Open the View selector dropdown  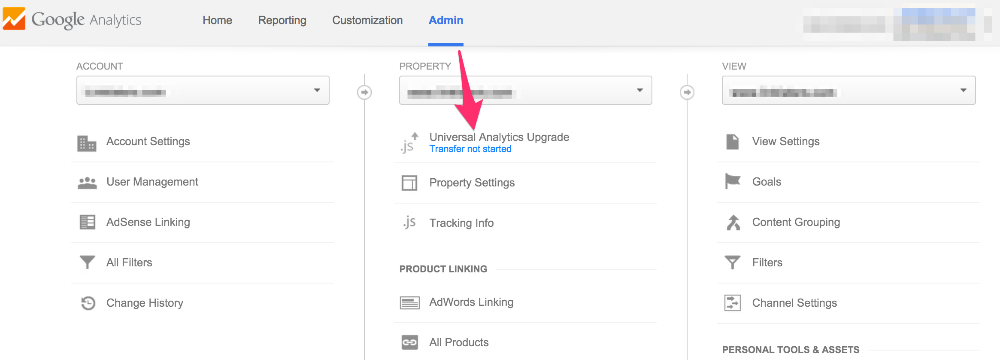[x=849, y=91]
